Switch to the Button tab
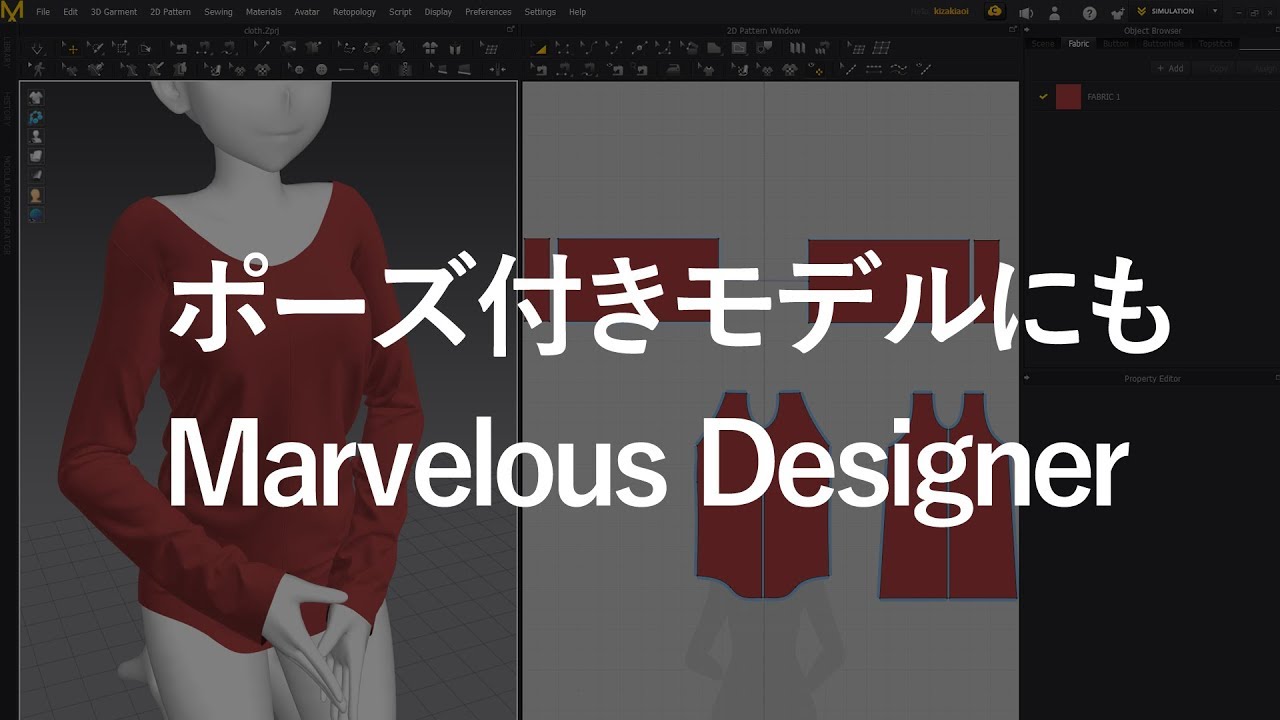The height and width of the screenshot is (720, 1280). click(1115, 44)
